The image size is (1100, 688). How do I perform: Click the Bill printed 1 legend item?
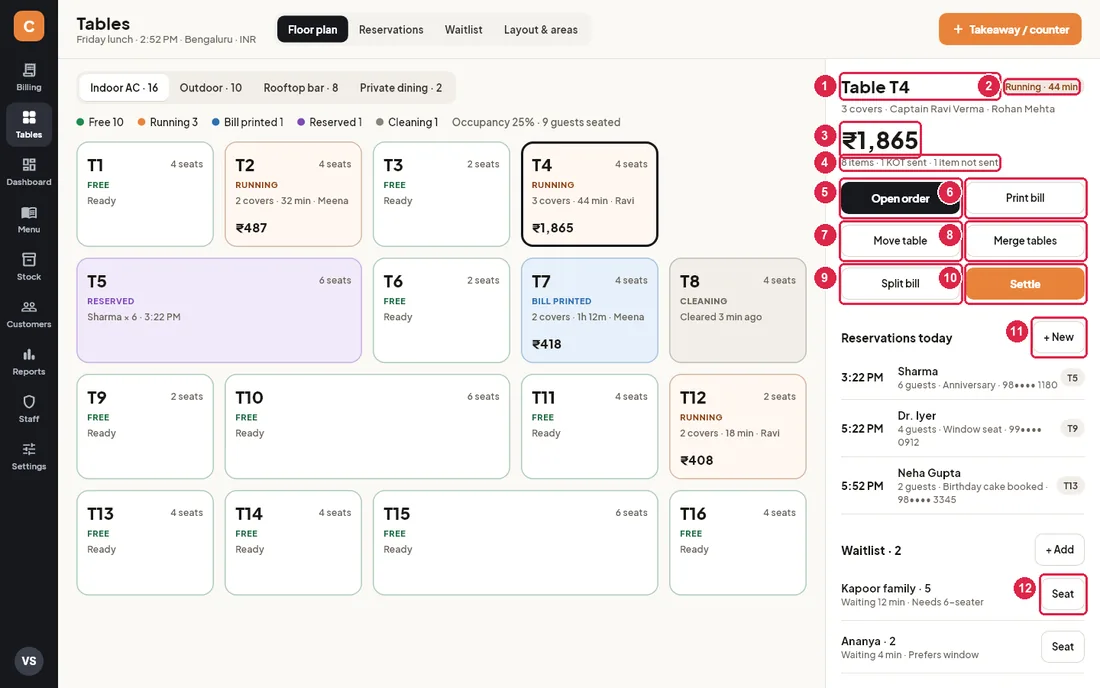pos(248,122)
